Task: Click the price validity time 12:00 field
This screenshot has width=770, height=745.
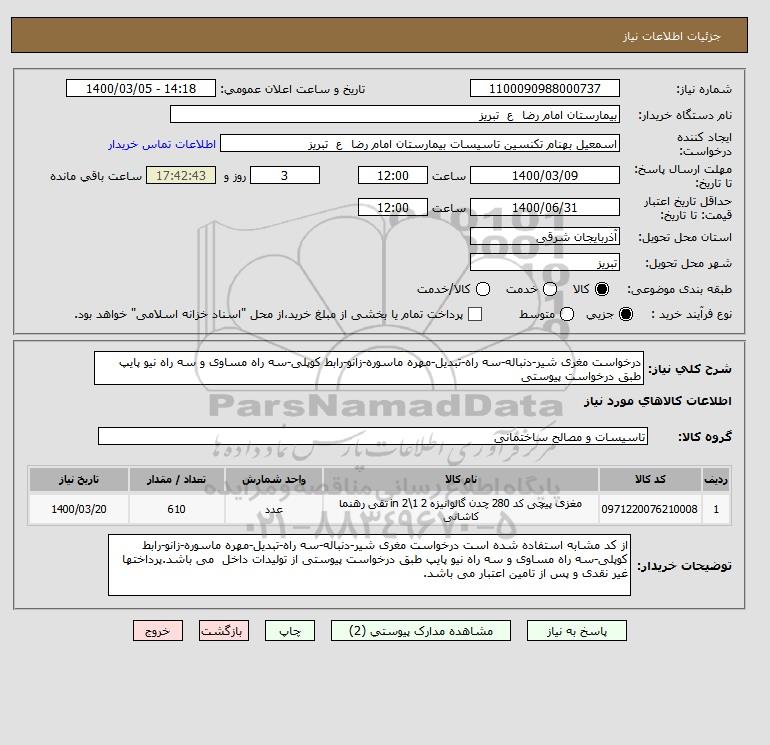Action: pos(393,207)
